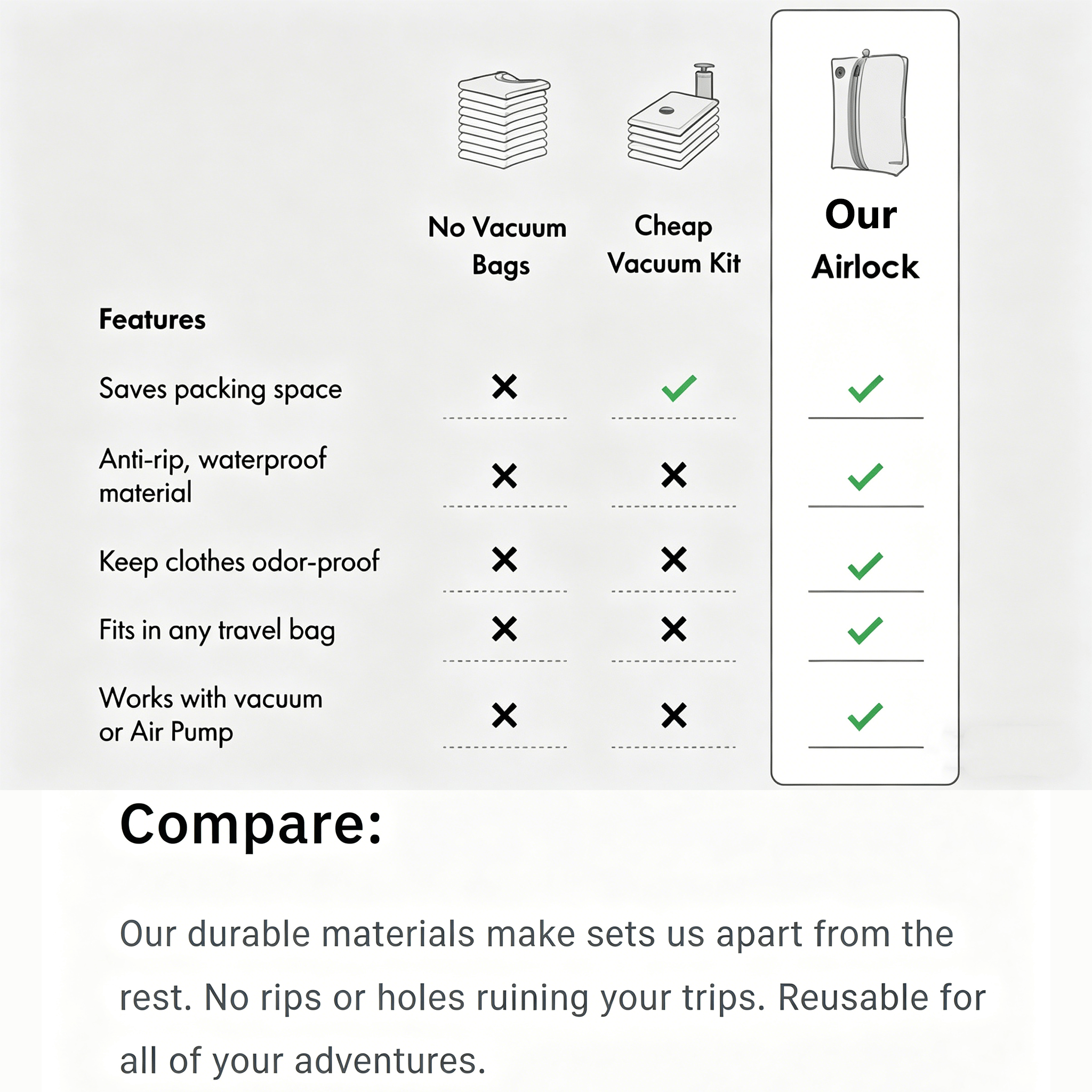The image size is (1092, 1092).
Task: Click the Keep clothes odor-proof feature label
Action: click(x=239, y=561)
